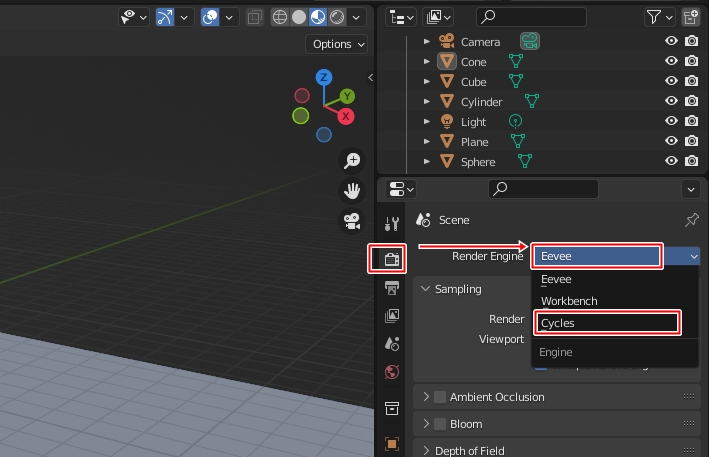
Task: Select Light in the outliner
Action: tap(473, 122)
